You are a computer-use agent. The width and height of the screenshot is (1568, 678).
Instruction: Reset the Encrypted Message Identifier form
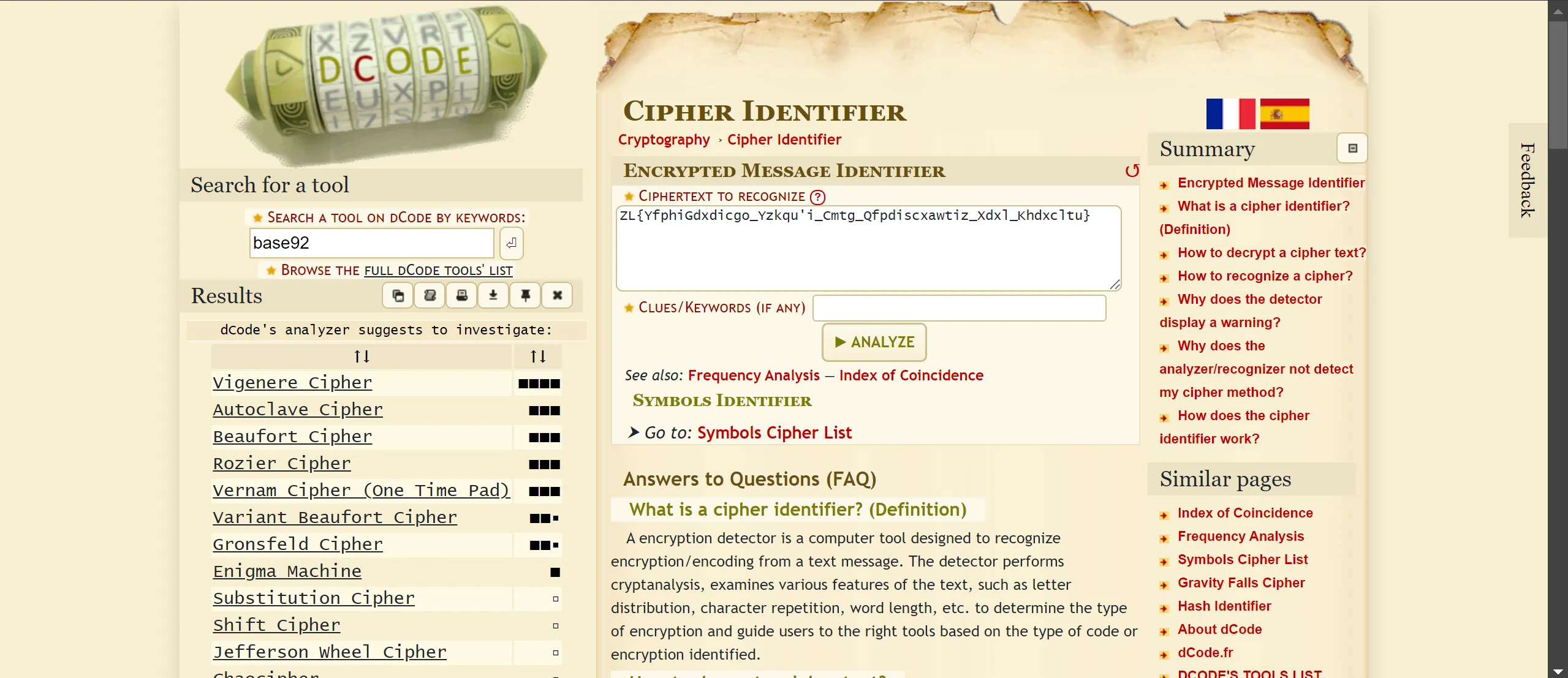coord(1132,171)
